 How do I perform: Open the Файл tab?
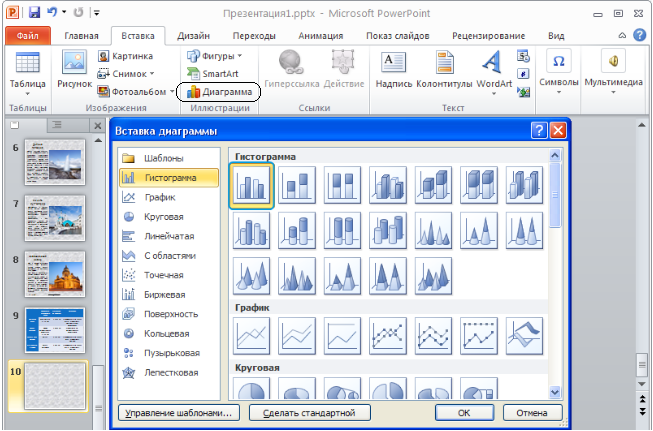[28, 36]
